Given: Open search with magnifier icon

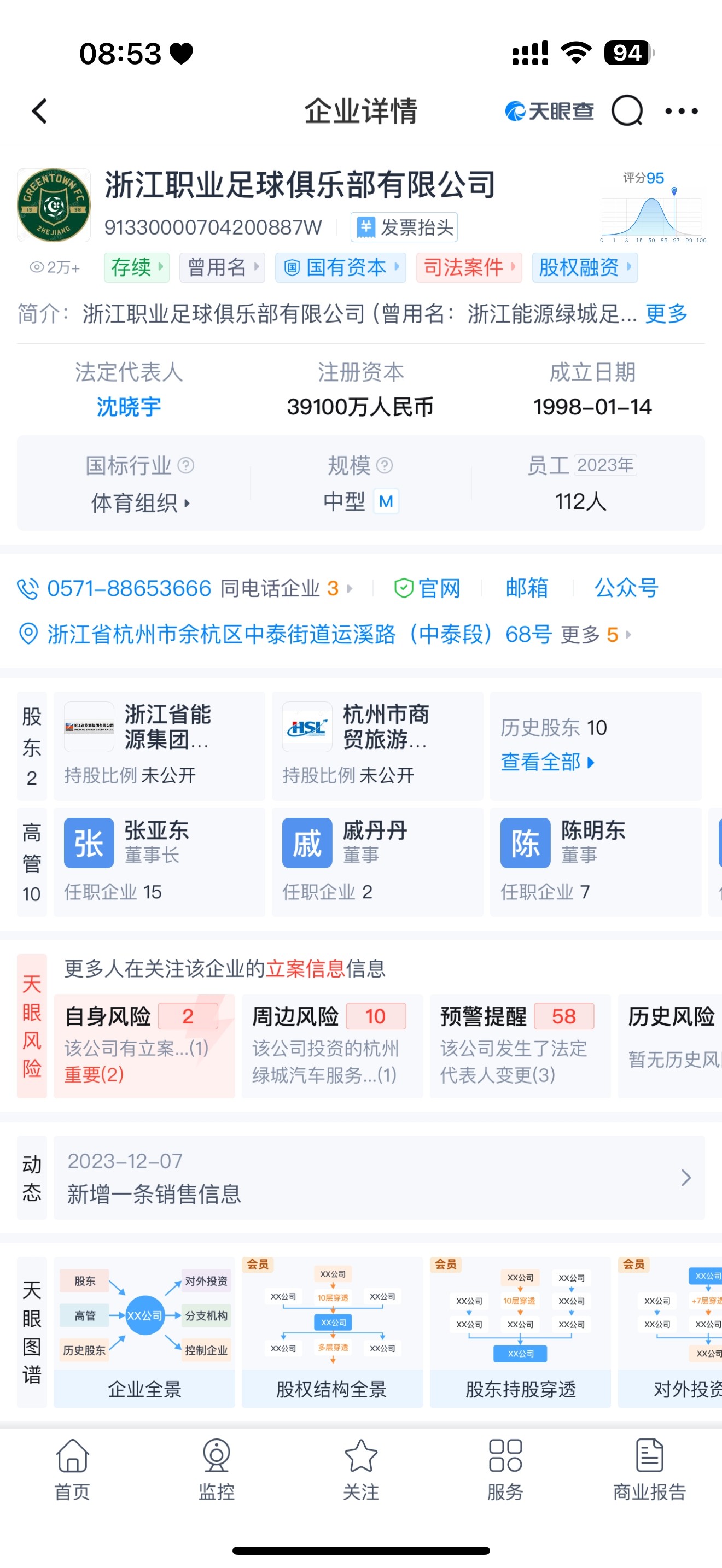Looking at the screenshot, I should (626, 112).
